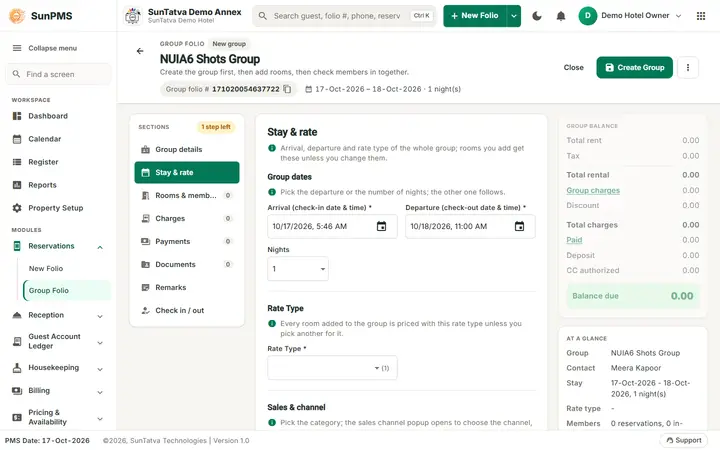The height and width of the screenshot is (450, 720).
Task: Click 'PMS Date: 17-Oct-2026' in the footer
Action: coord(47,441)
